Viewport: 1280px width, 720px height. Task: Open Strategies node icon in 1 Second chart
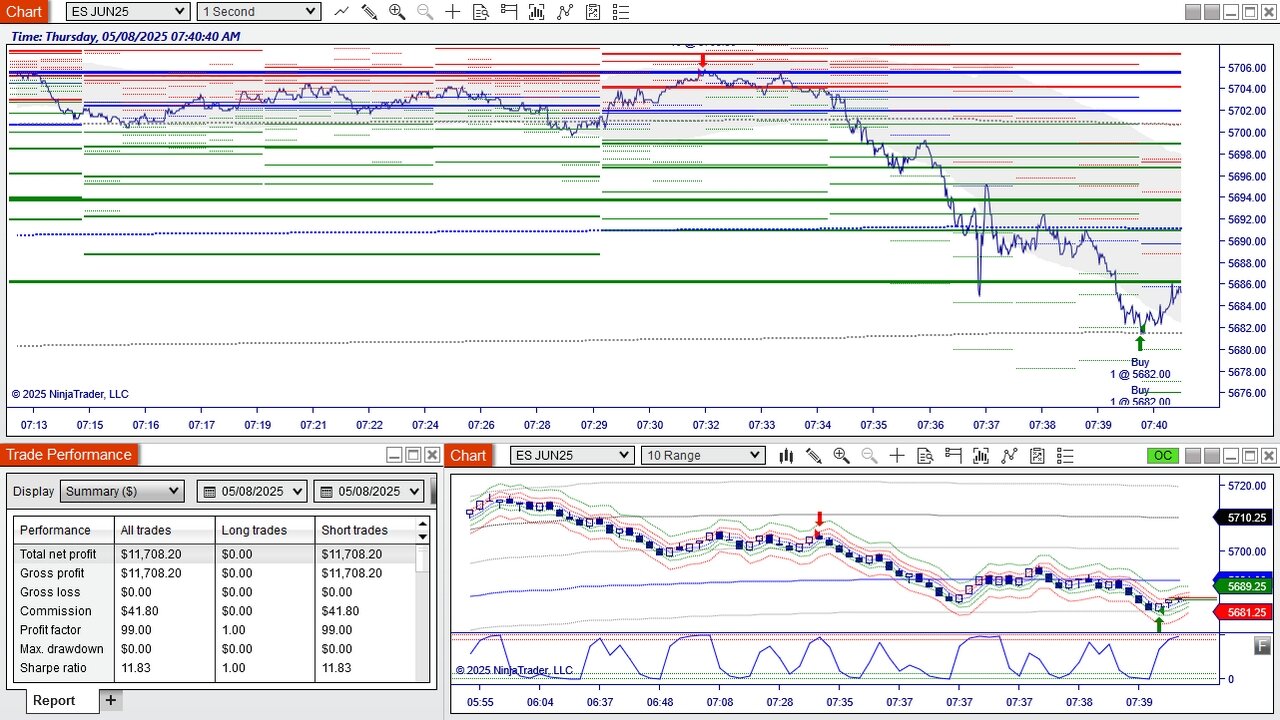pyautogui.click(x=565, y=12)
